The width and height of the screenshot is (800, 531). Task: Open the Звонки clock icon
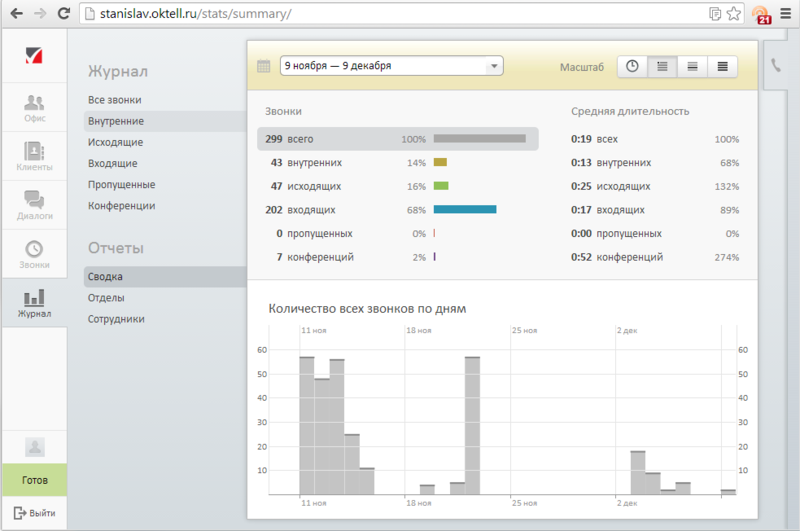(x=34, y=249)
